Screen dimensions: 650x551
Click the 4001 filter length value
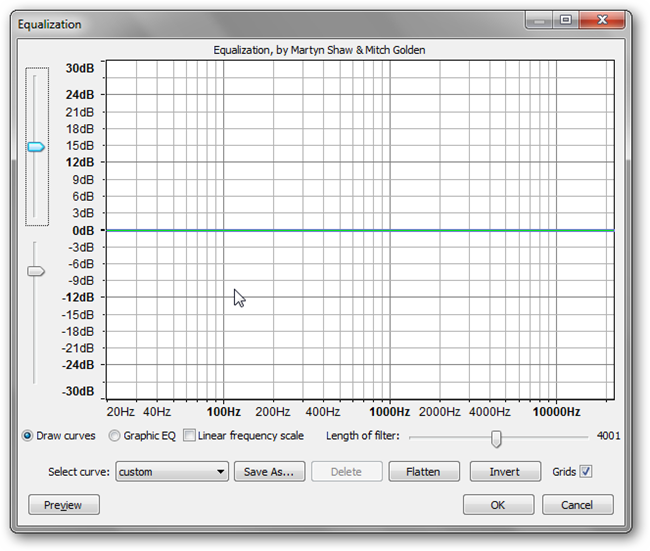[x=608, y=436]
